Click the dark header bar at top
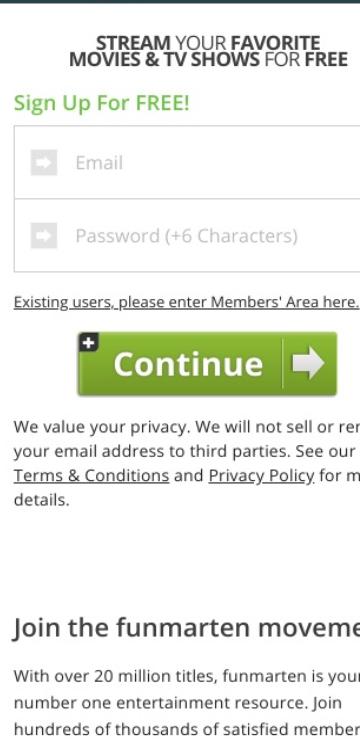Screen dimensions: 360x740 click(x=180, y=1)
